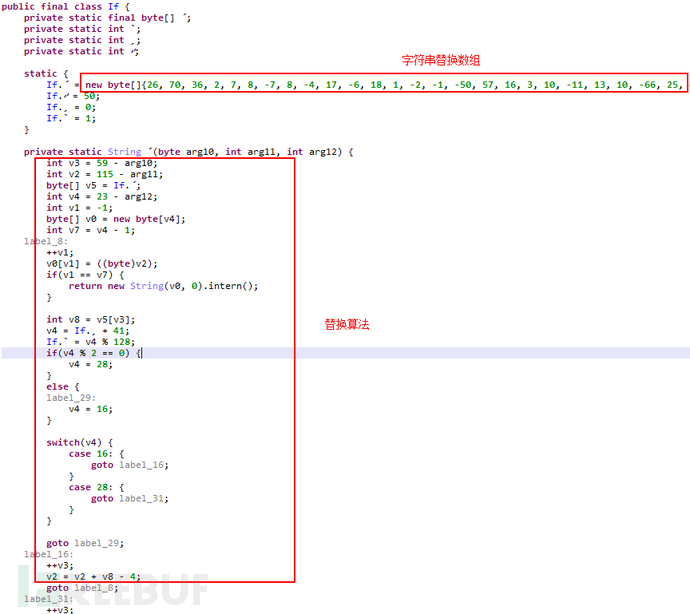Select the line 'int v7 = v4 - 1;'

pos(91,230)
